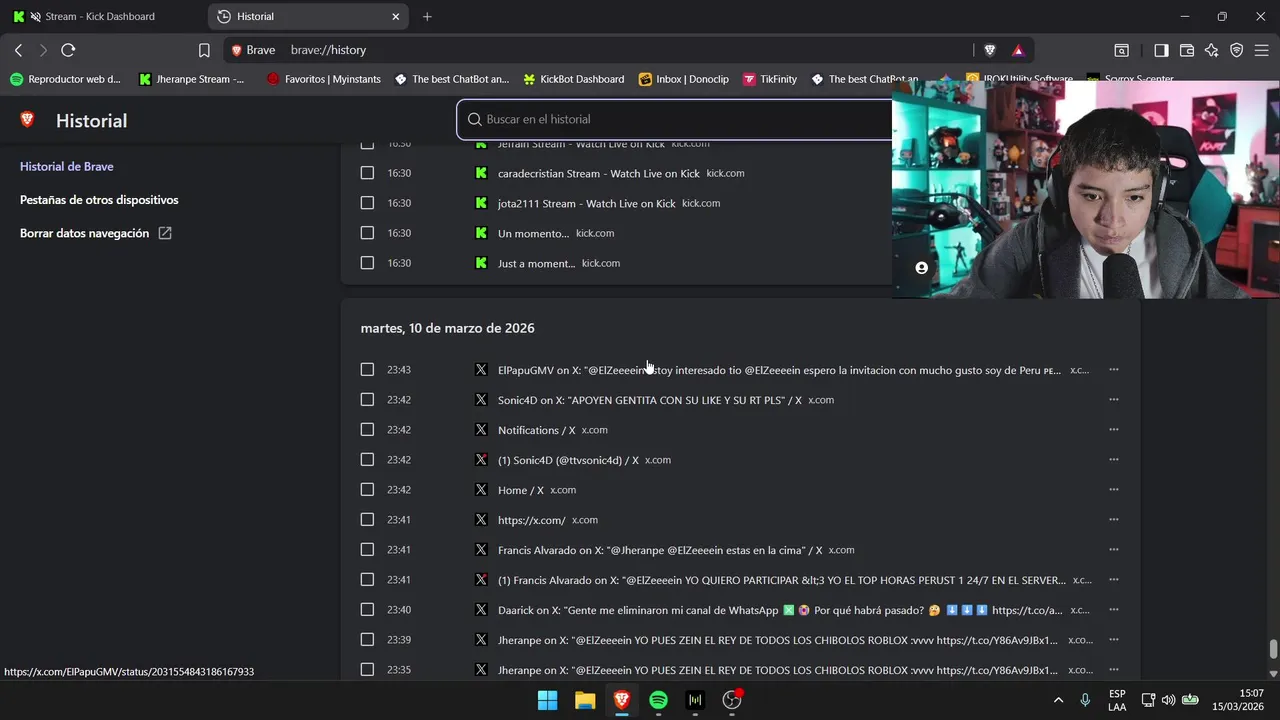Open more options for Francis Alvarado cima entry
This screenshot has height=720, width=1280.
coord(1114,550)
